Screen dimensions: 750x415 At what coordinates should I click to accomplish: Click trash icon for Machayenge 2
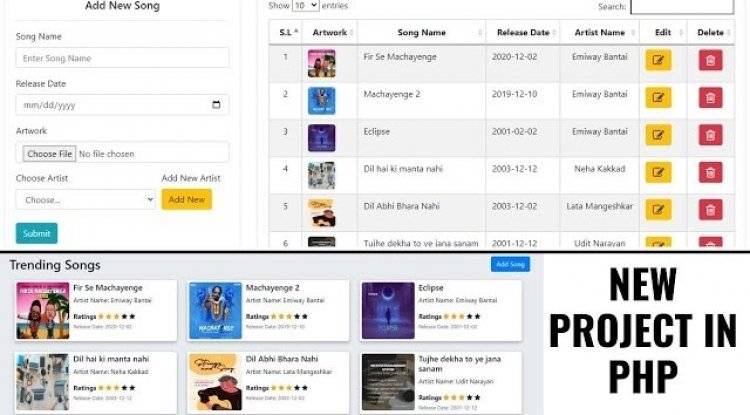(710, 98)
